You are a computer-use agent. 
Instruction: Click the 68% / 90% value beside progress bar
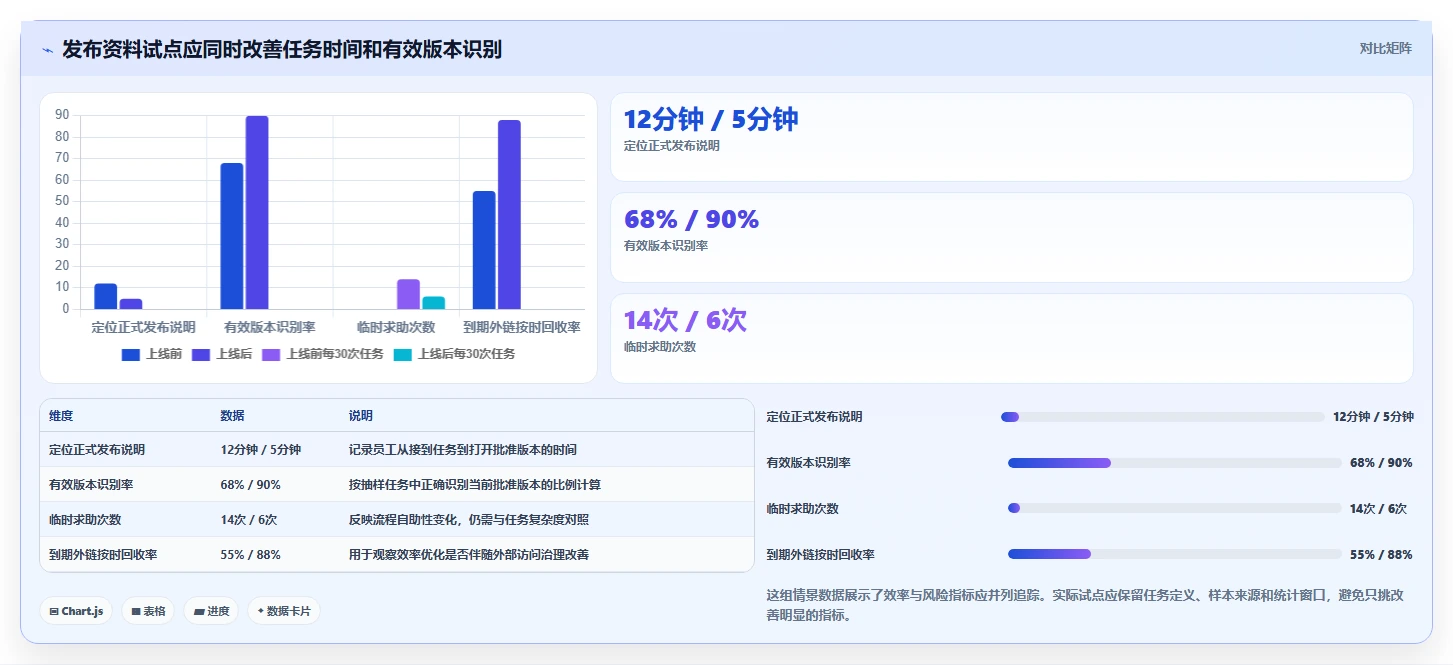[1381, 463]
